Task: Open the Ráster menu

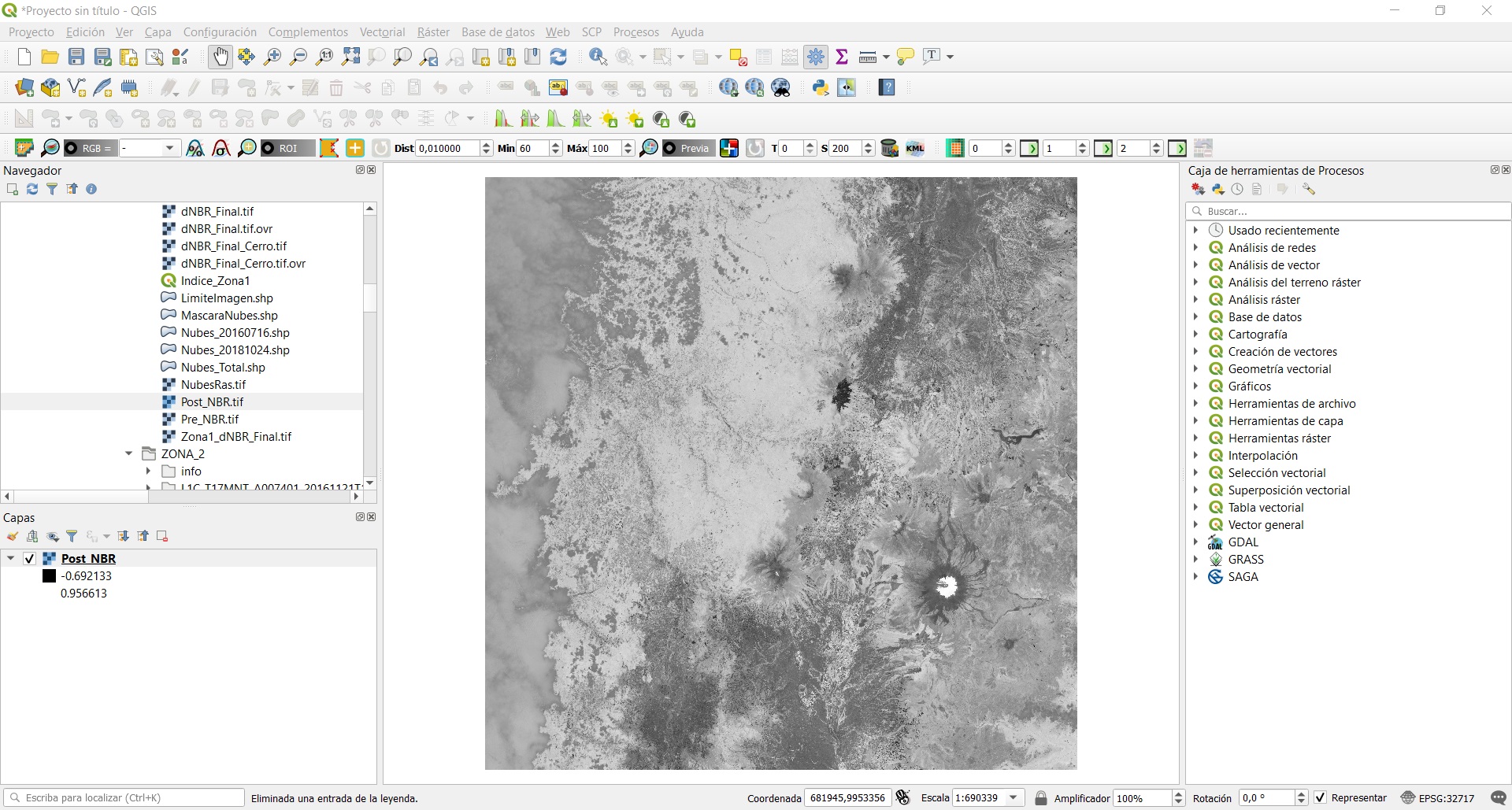Action: [432, 32]
